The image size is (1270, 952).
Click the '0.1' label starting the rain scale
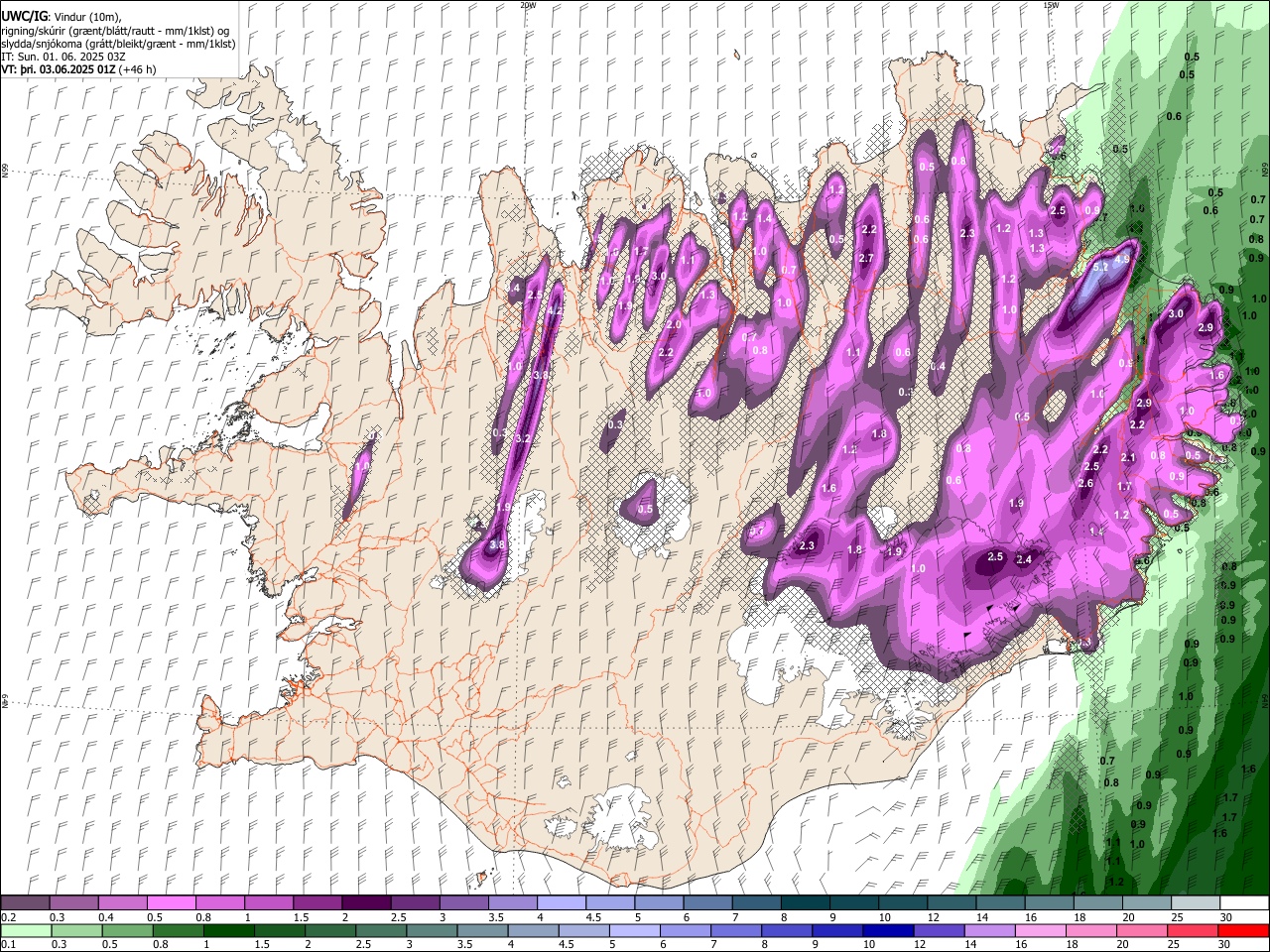coord(9,944)
